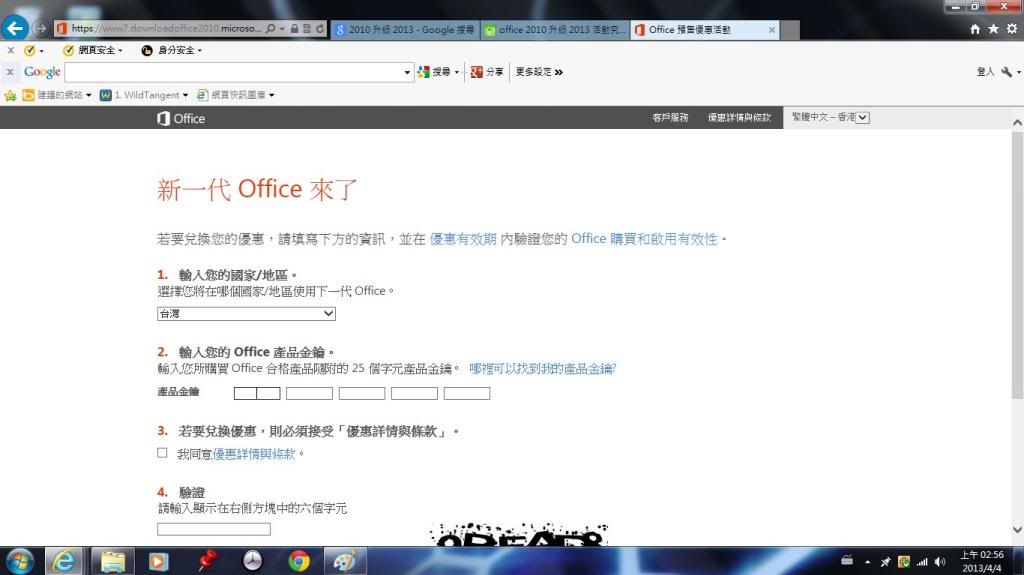The image size is (1024, 575).
Task: Open Favorites star icon at top right
Action: 993,29
